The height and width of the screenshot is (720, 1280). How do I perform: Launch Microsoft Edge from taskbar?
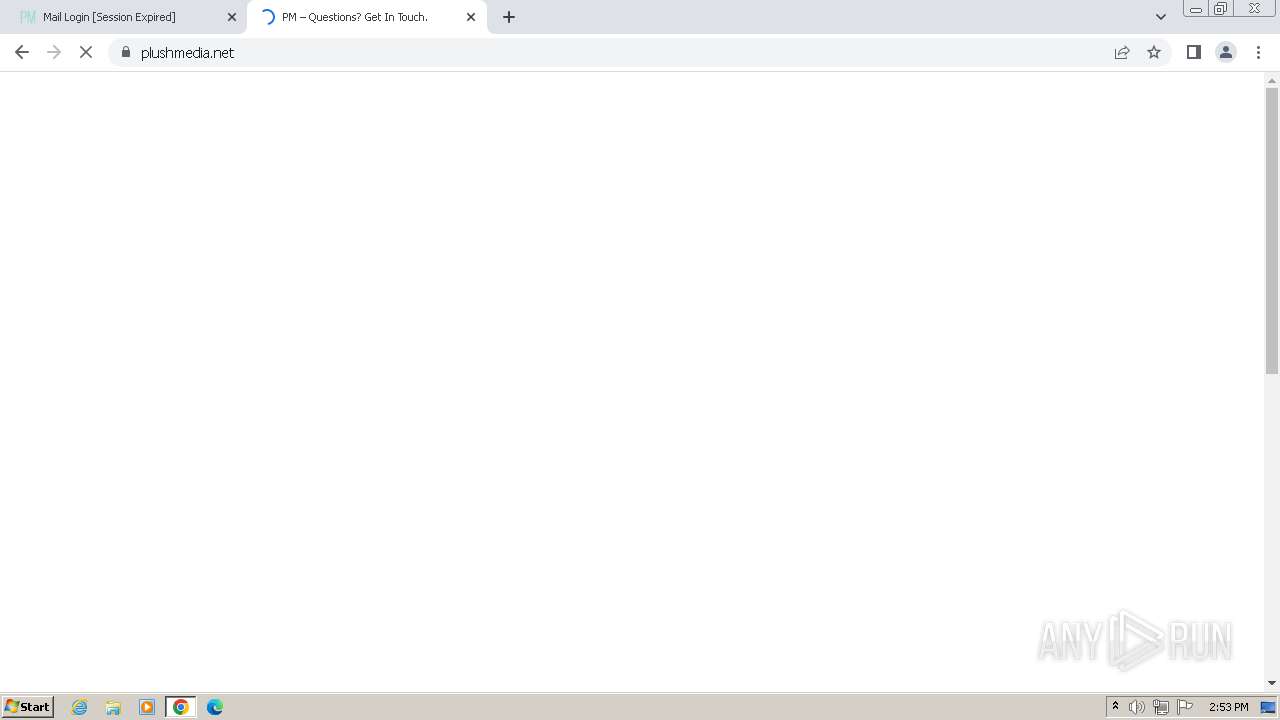click(215, 707)
